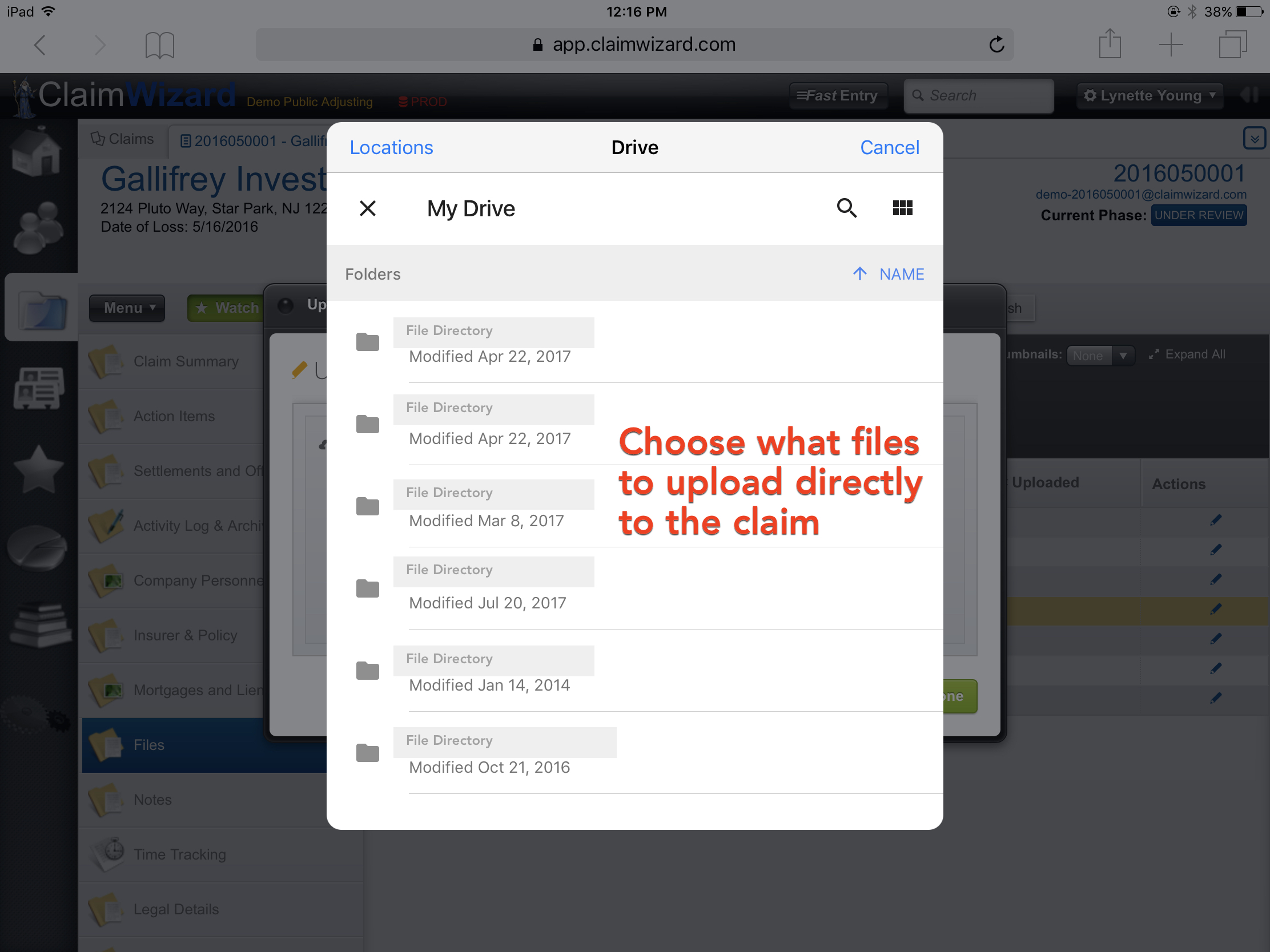Viewport: 1270px width, 952px height.
Task: Cancel the Drive file picker
Action: click(x=889, y=147)
